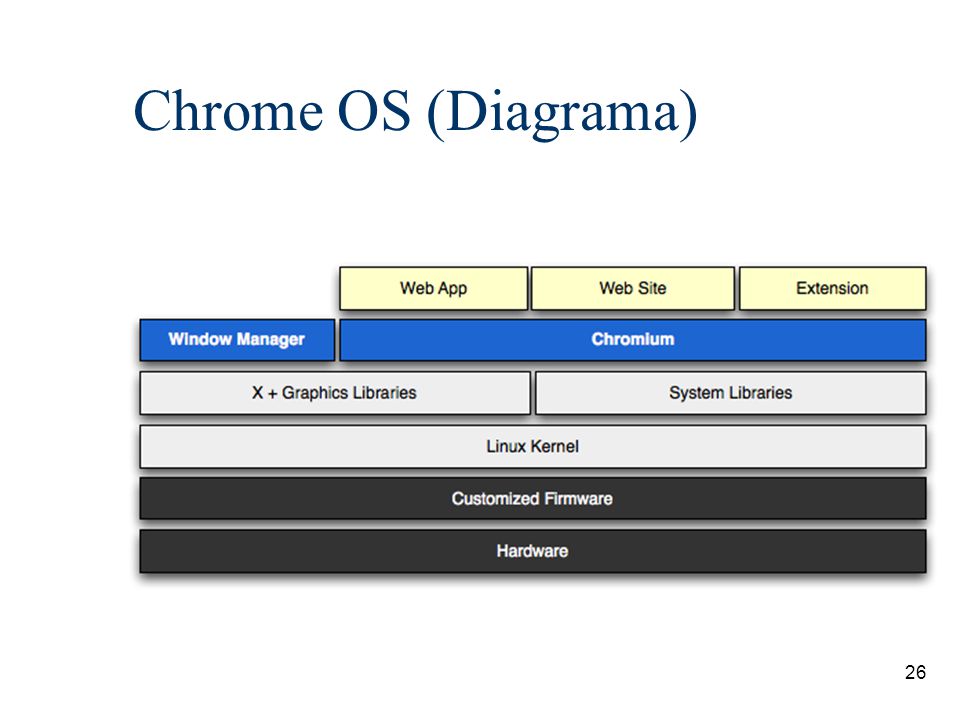Click the blue "Window Manager" block

[237, 340]
